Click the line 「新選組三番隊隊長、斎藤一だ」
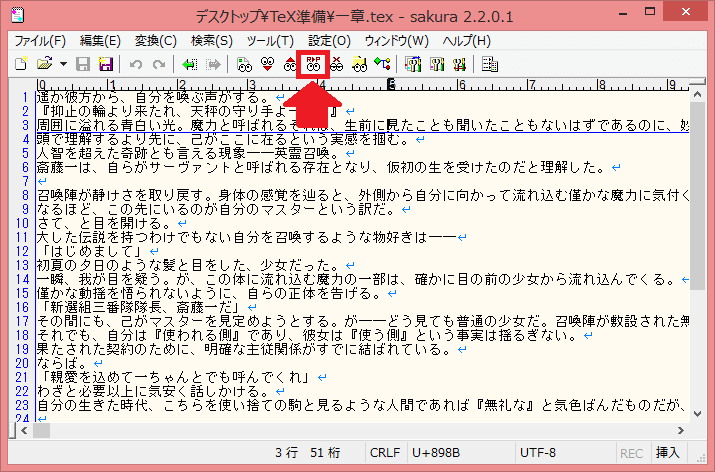The width and height of the screenshot is (715, 472). click(x=142, y=307)
